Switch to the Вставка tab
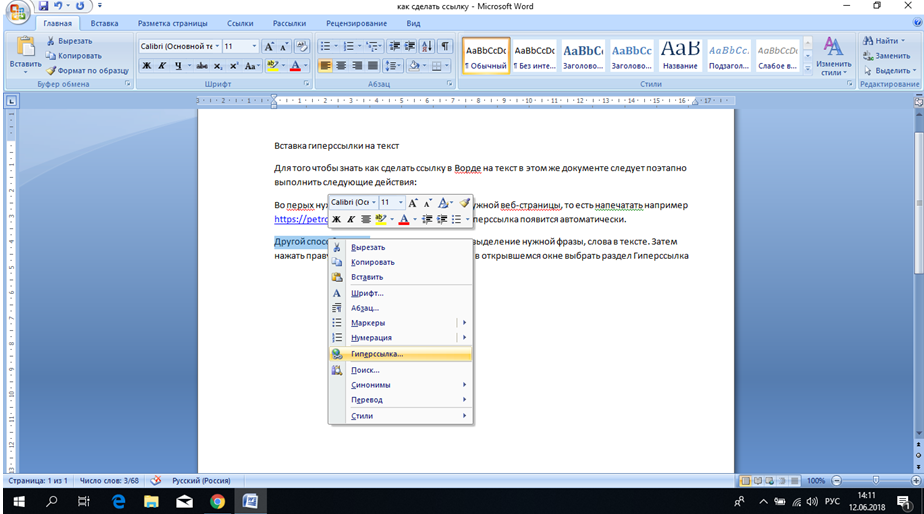The width and height of the screenshot is (924, 514). tap(104, 24)
